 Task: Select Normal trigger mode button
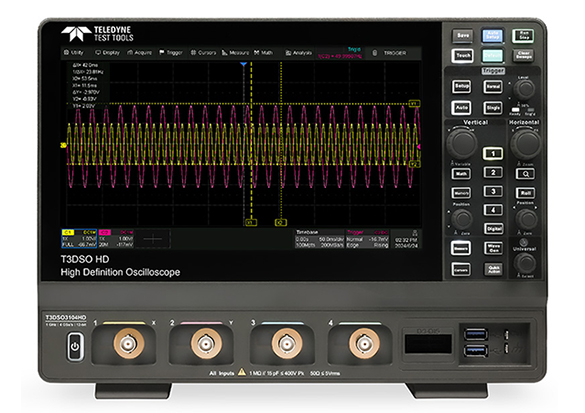[493, 86]
